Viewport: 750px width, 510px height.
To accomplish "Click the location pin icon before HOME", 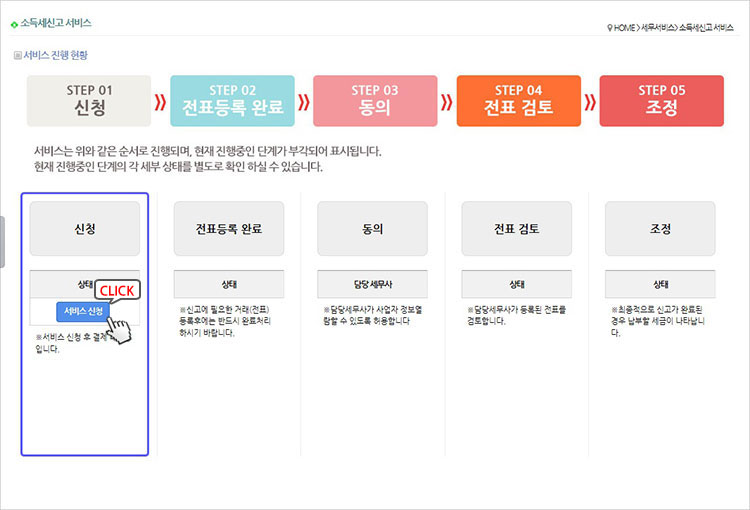I will (609, 27).
